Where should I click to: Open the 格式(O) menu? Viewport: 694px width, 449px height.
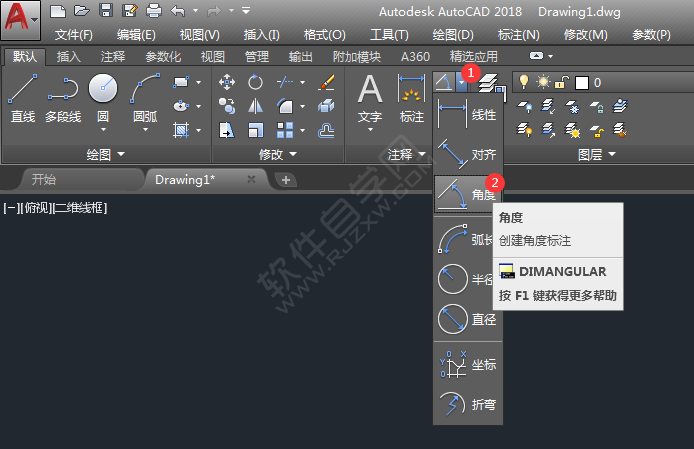[x=324, y=35]
